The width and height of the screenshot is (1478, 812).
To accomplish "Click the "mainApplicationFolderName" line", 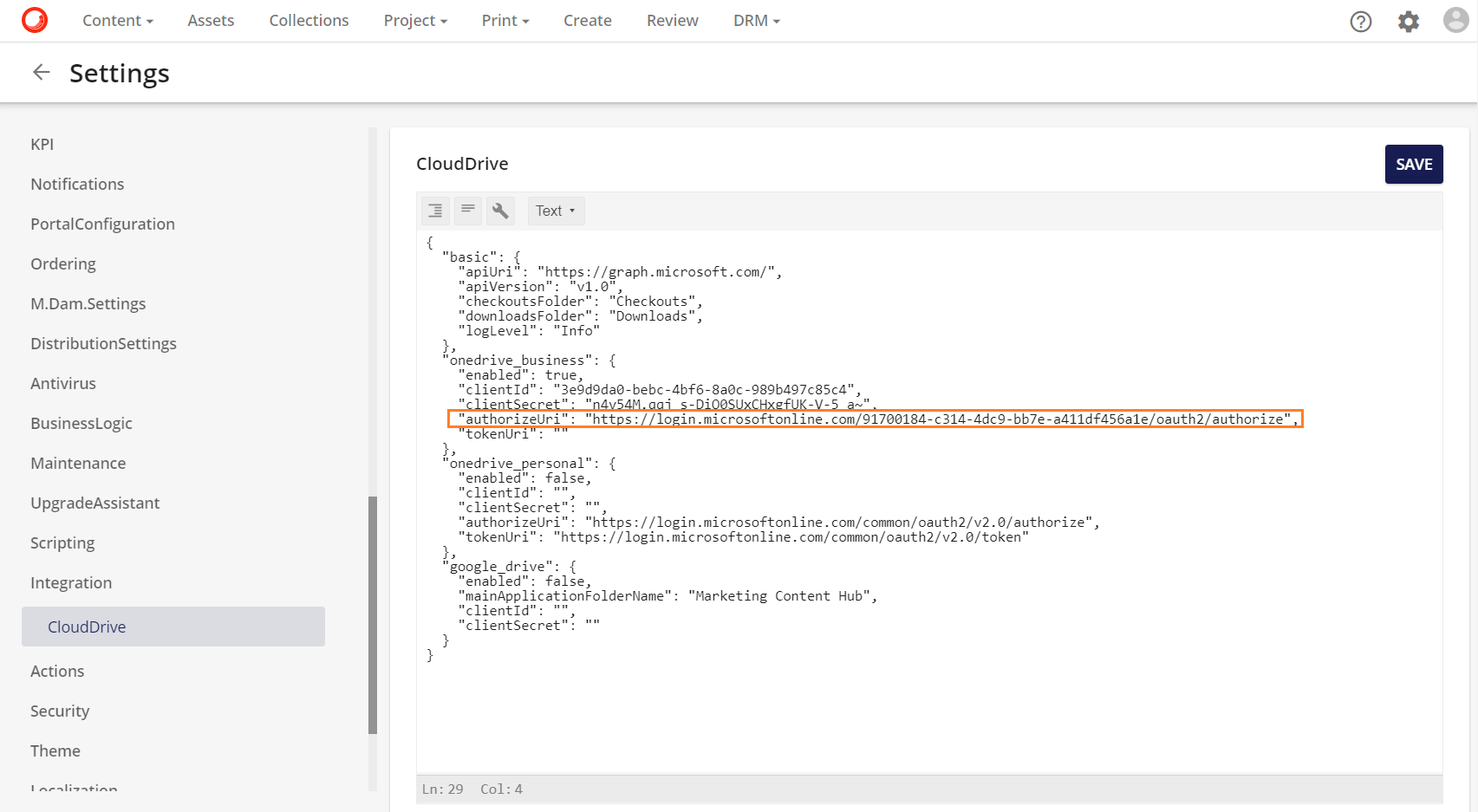I will click(667, 596).
